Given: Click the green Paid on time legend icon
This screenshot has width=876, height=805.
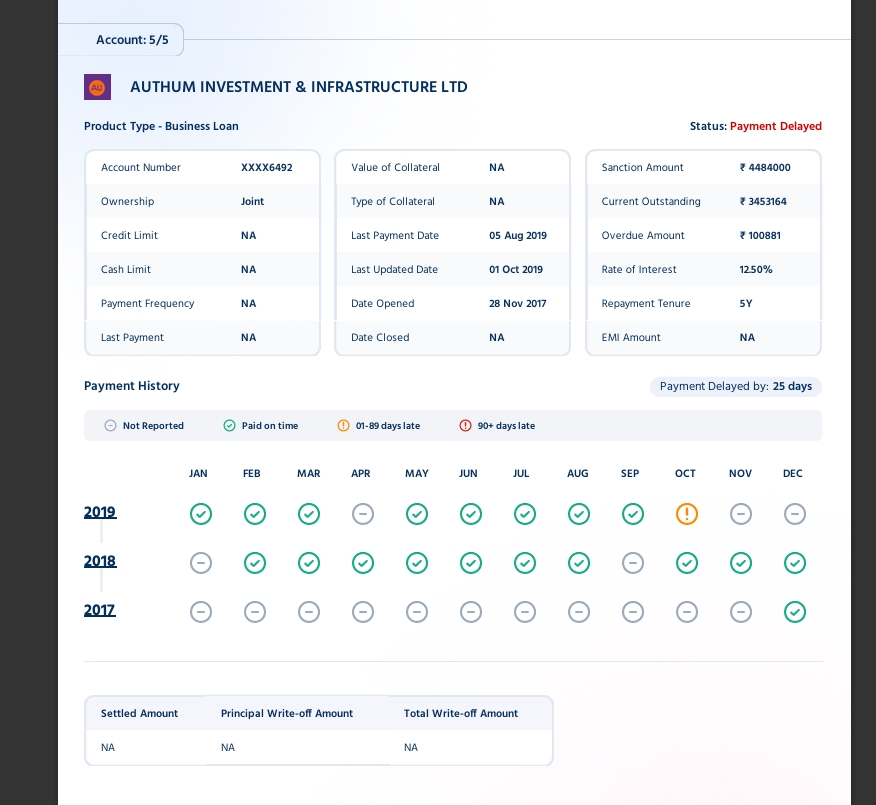Looking at the screenshot, I should coord(229,426).
